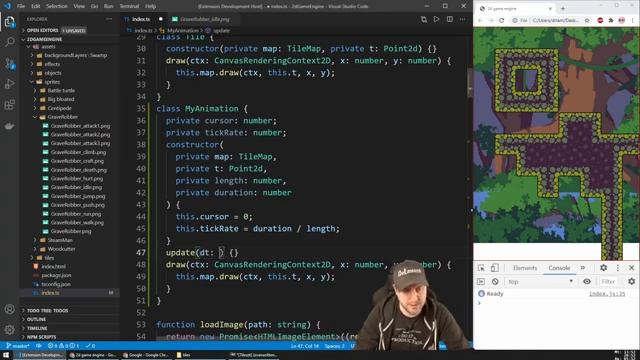640x360 pixels.
Task: Open Run and Debug view
Action: [x=10, y=84]
